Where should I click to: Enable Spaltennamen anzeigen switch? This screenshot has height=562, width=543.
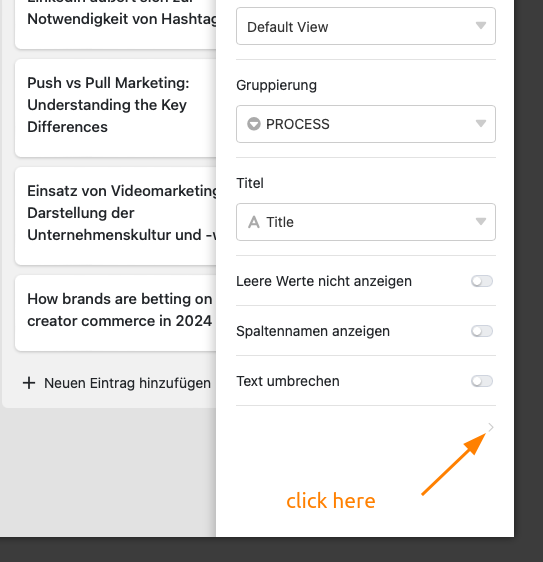click(482, 331)
